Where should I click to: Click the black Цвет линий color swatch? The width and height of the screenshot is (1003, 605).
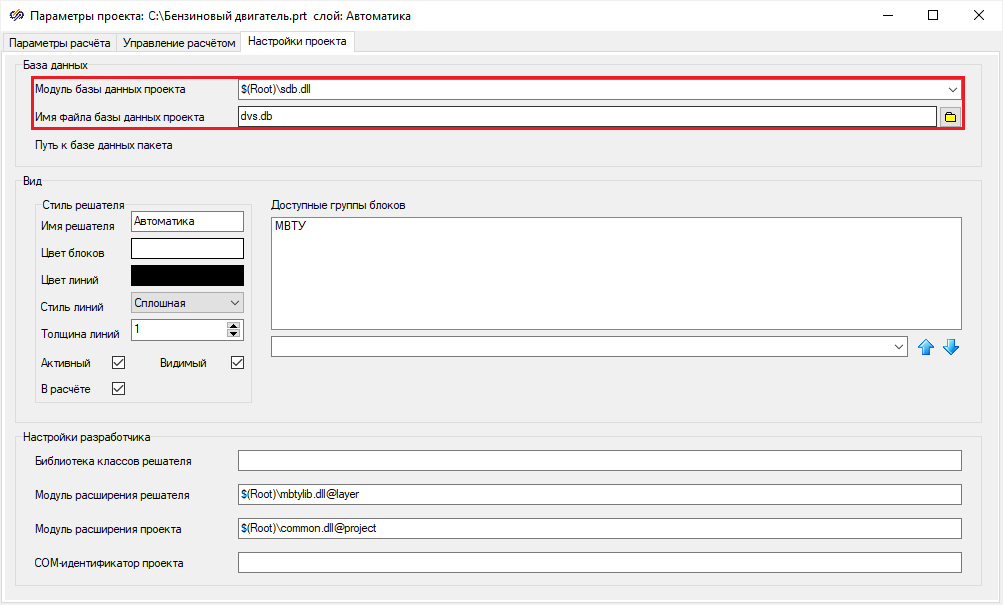coord(187,276)
